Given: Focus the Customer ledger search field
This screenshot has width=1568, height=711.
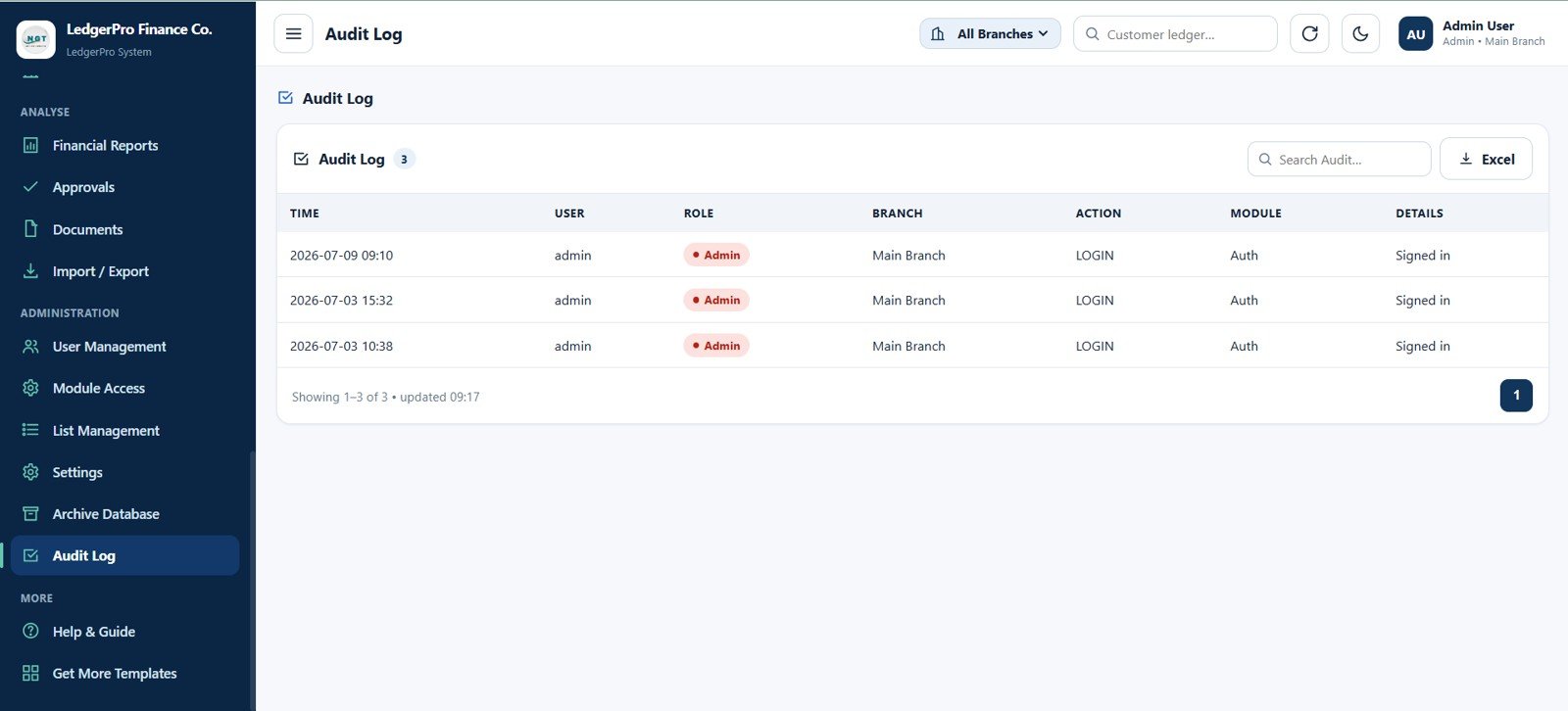Looking at the screenshot, I should 1175,33.
